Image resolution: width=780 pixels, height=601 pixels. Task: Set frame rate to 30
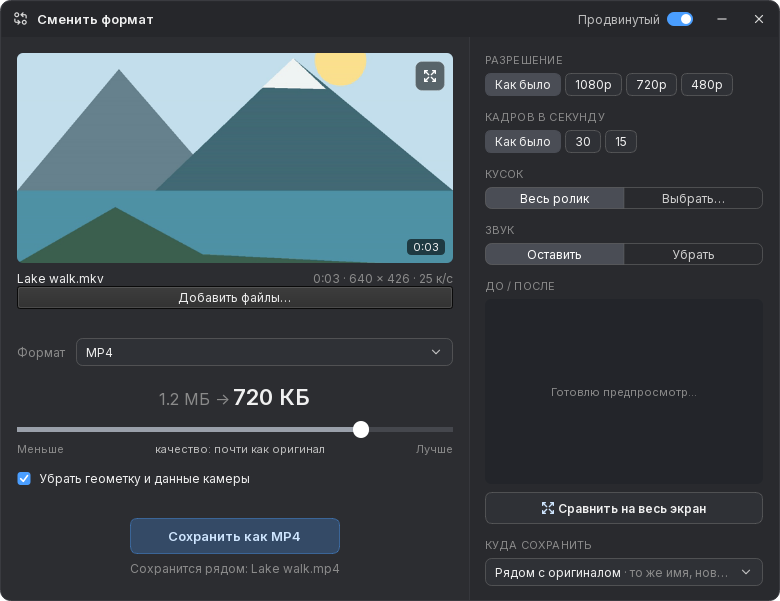pos(583,142)
